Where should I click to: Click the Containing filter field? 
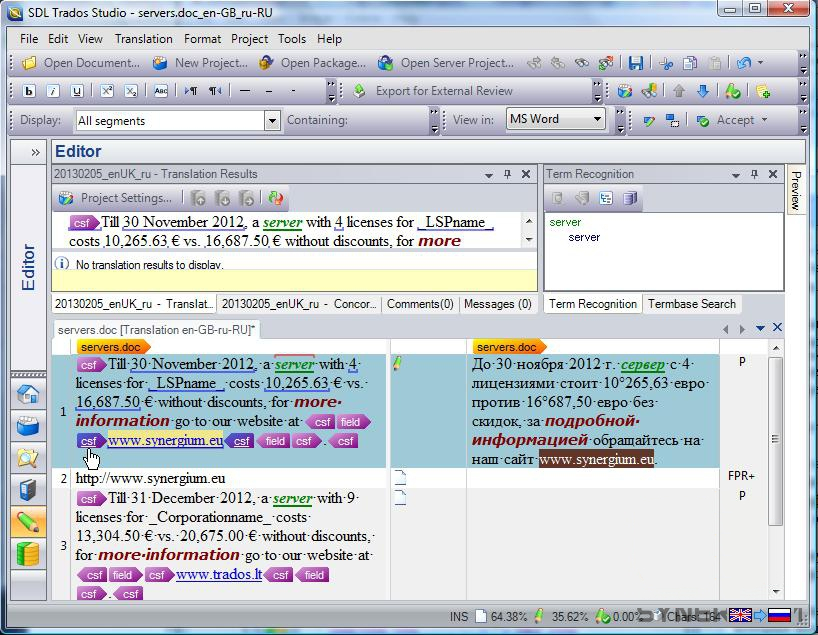coord(389,120)
